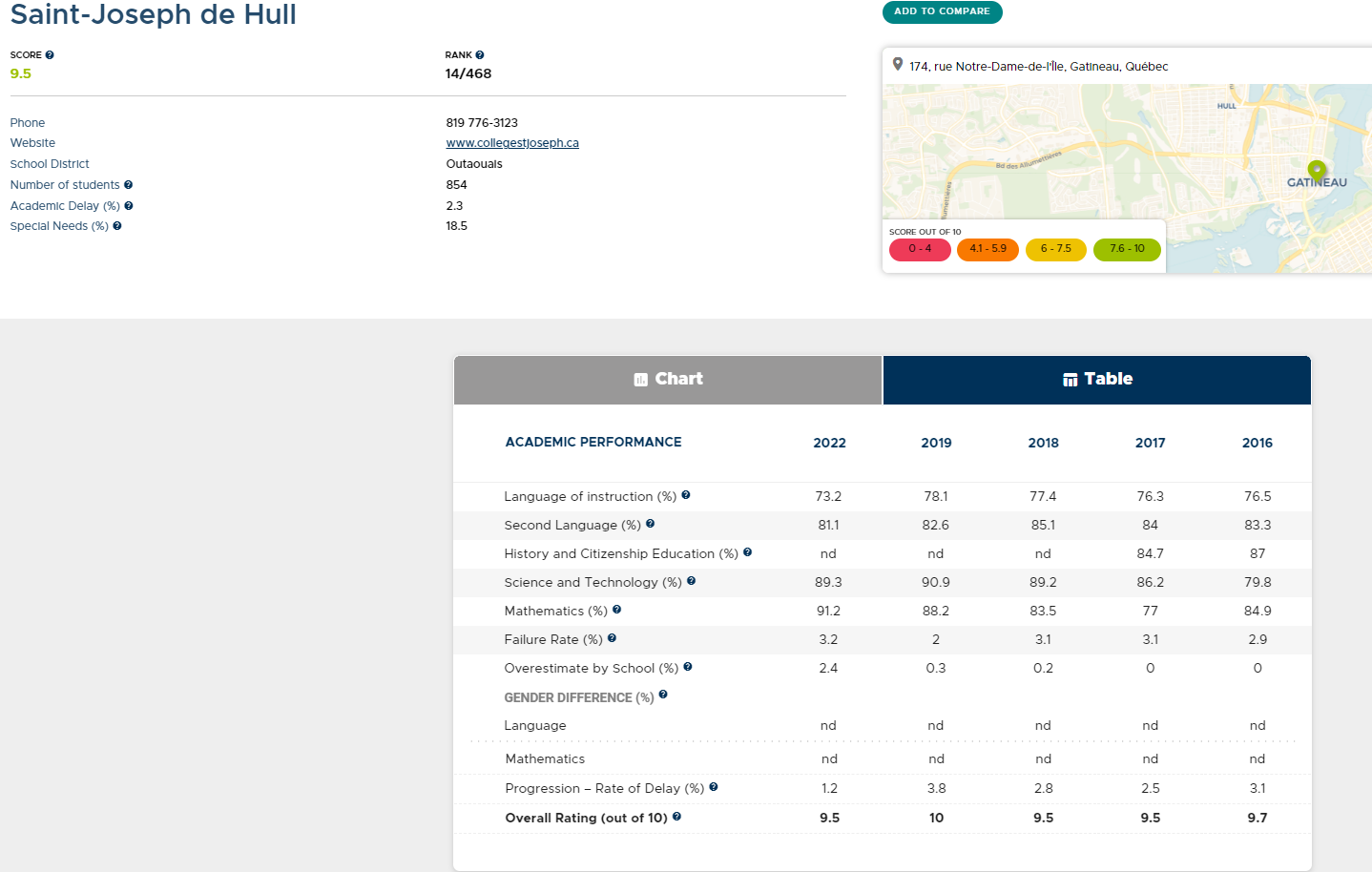Click the help icon next to RANK
Viewport: 1372px width, 872px height.
click(x=480, y=55)
